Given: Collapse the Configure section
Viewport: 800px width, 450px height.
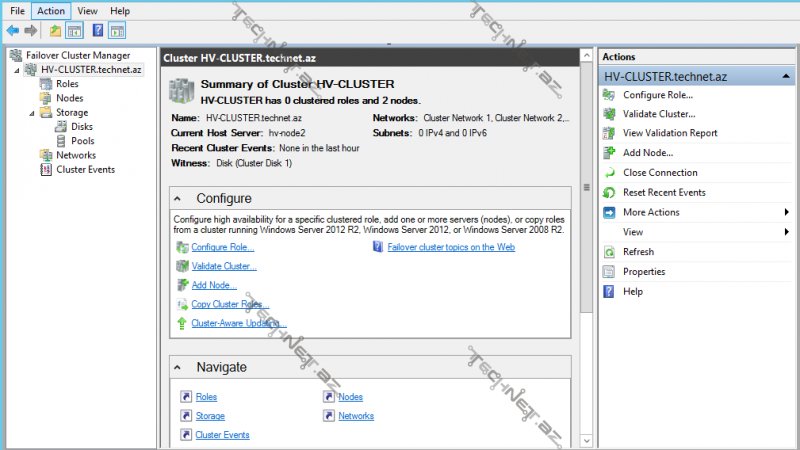Looking at the screenshot, I should 177,198.
